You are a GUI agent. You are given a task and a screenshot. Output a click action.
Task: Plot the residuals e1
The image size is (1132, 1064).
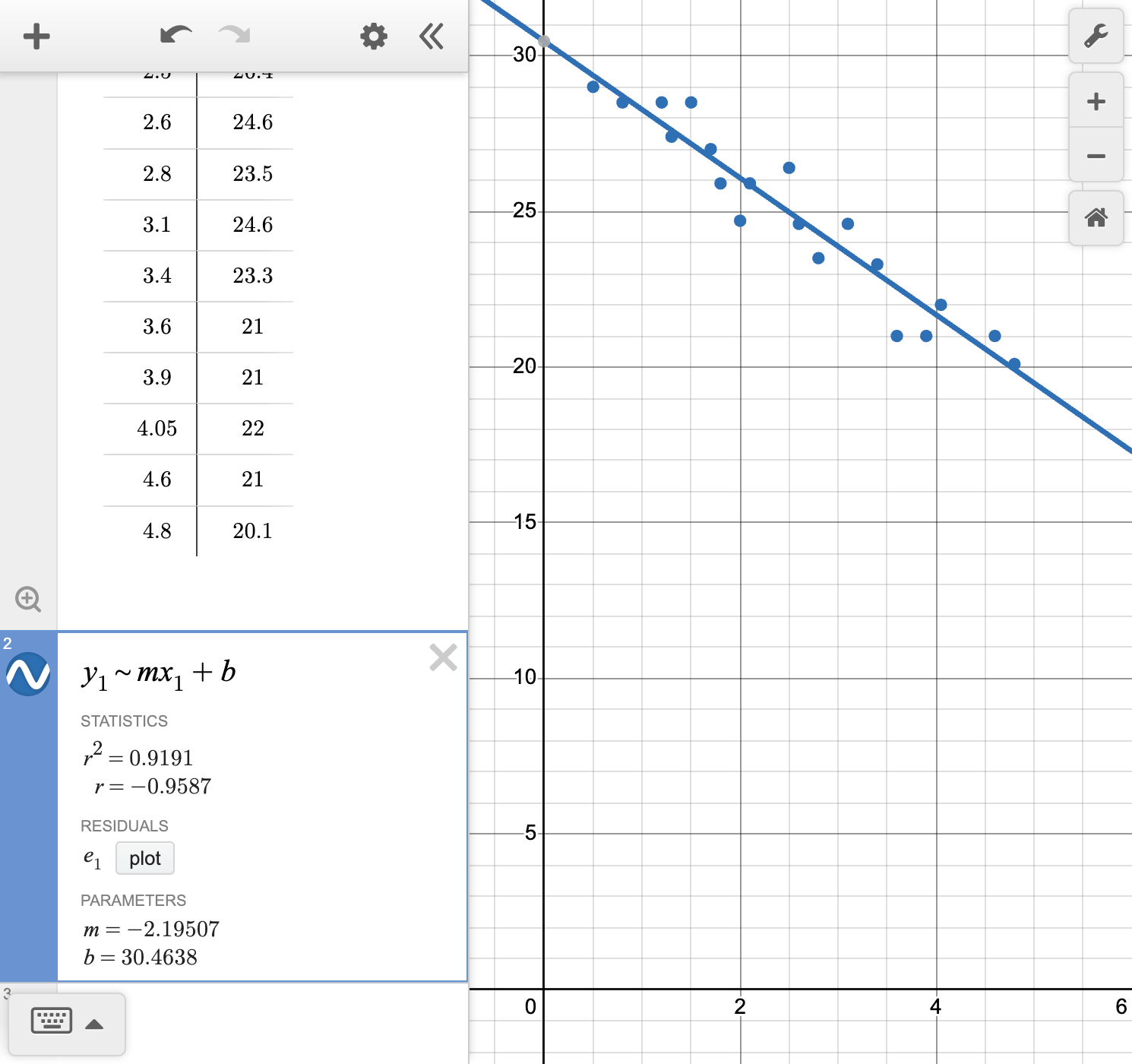click(144, 858)
